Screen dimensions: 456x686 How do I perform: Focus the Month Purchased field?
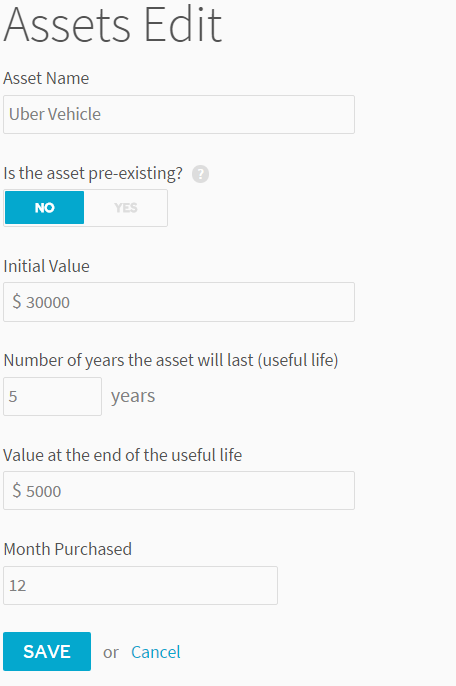140,585
